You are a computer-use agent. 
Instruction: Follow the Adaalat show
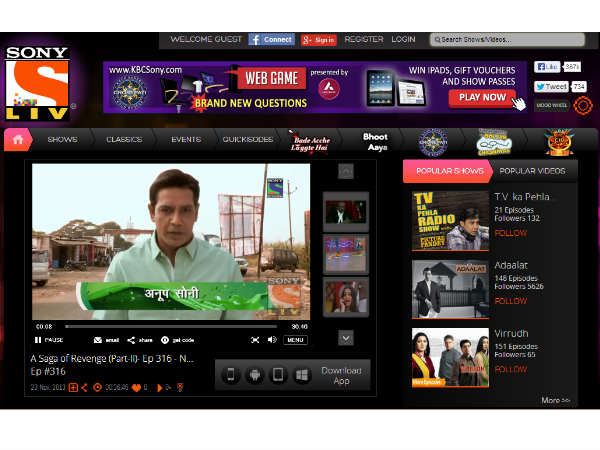tap(510, 301)
